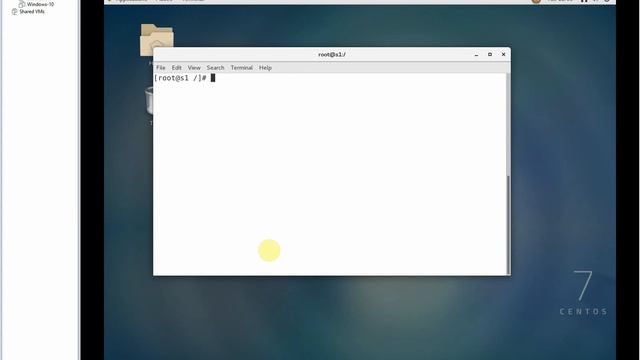Close the root@s1 terminal window
640x360 pixels.
[504, 54]
